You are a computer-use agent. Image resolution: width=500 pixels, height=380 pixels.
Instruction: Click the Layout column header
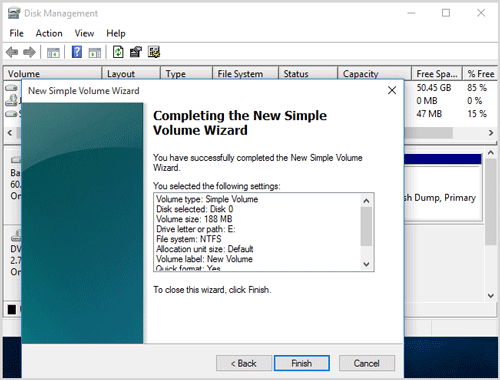131,73
